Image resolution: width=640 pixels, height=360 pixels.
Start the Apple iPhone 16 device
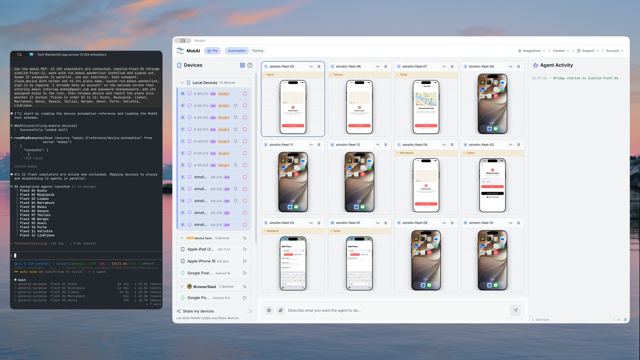tap(244, 261)
